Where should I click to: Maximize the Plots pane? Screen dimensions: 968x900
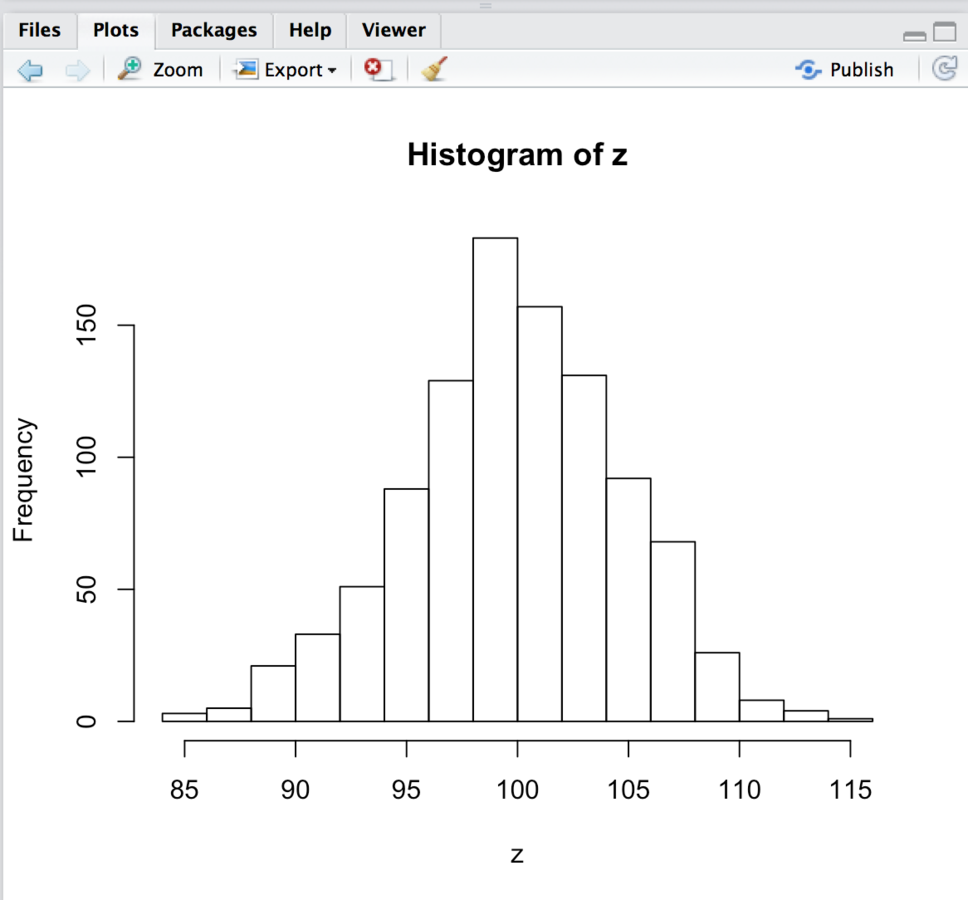[945, 31]
